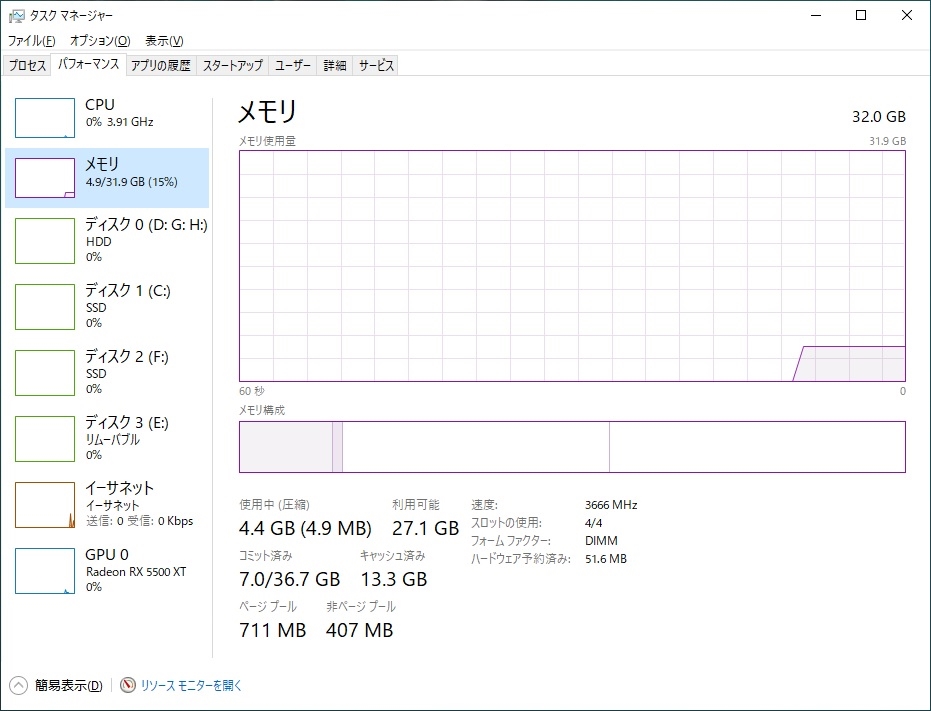
Task: Click the 711 MB paged pool value
Action: (273, 630)
